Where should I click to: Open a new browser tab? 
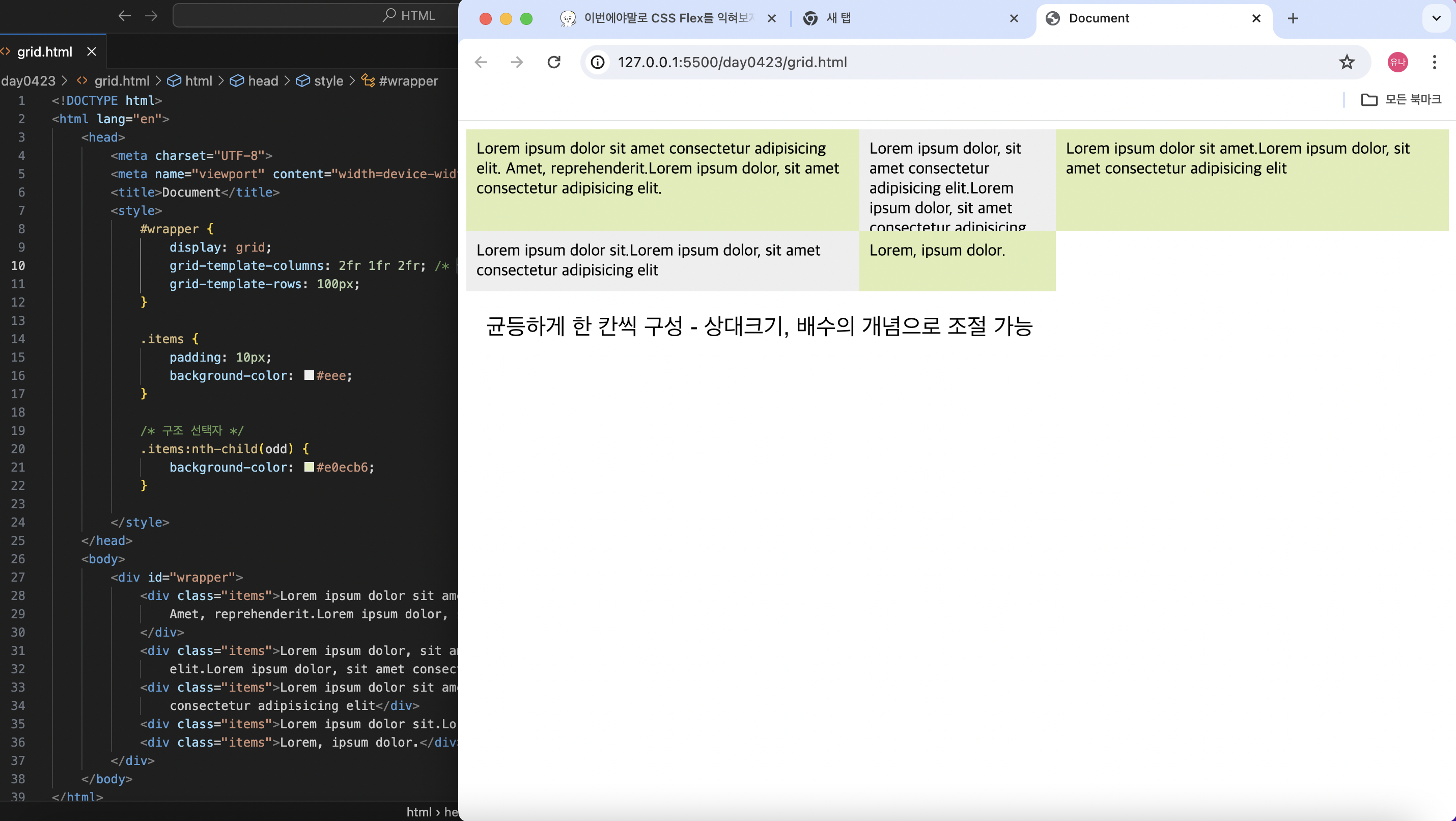coord(1293,19)
